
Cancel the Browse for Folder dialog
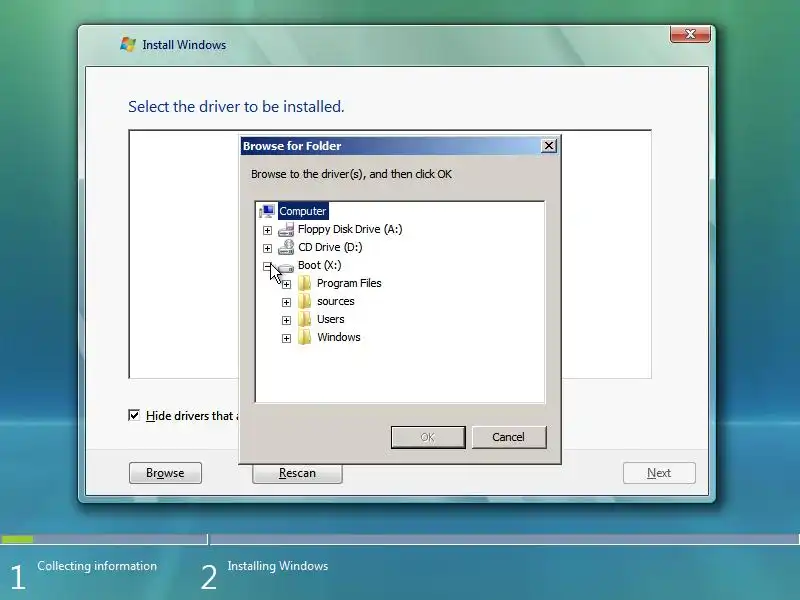[509, 437]
